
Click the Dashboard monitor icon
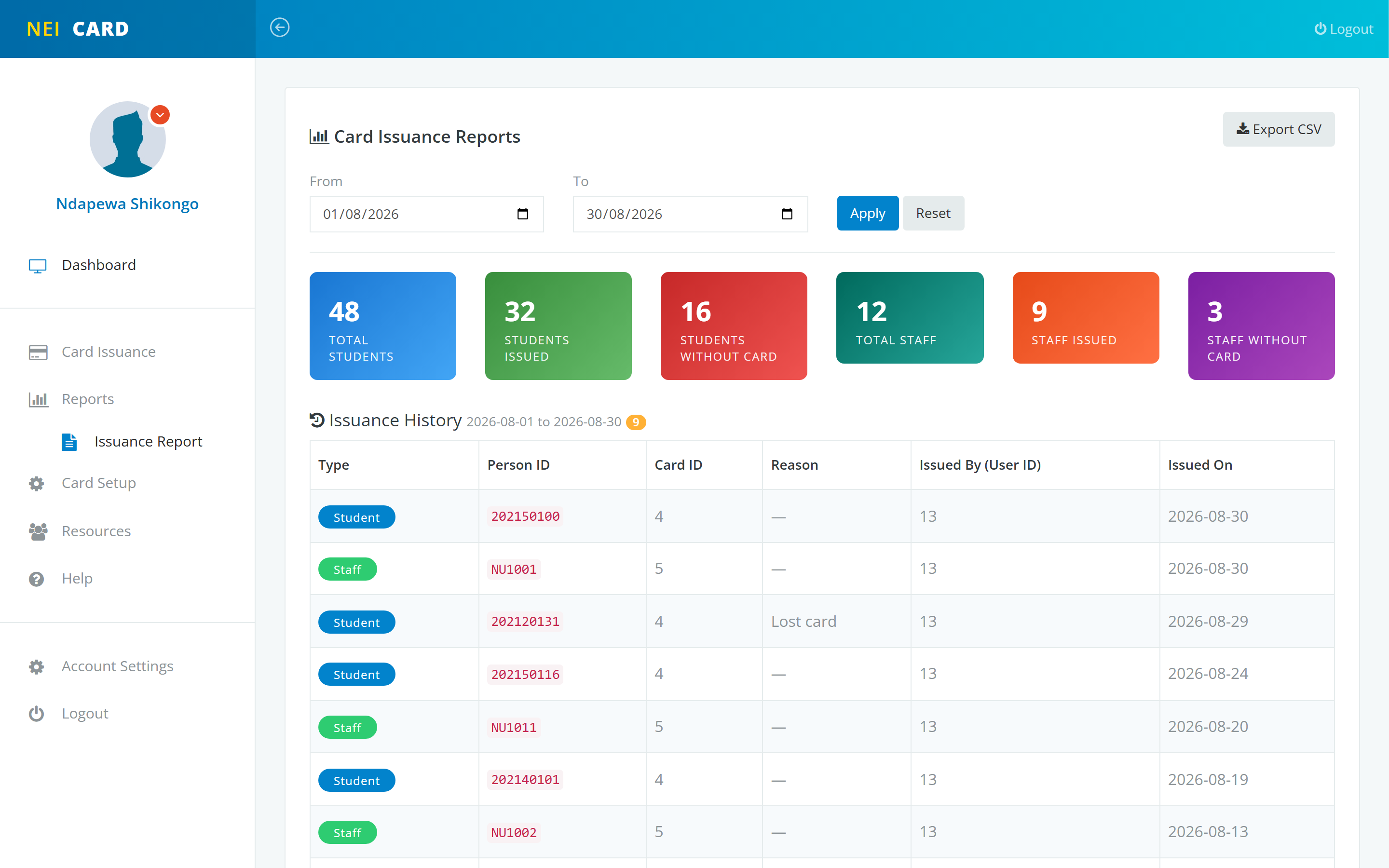click(38, 266)
